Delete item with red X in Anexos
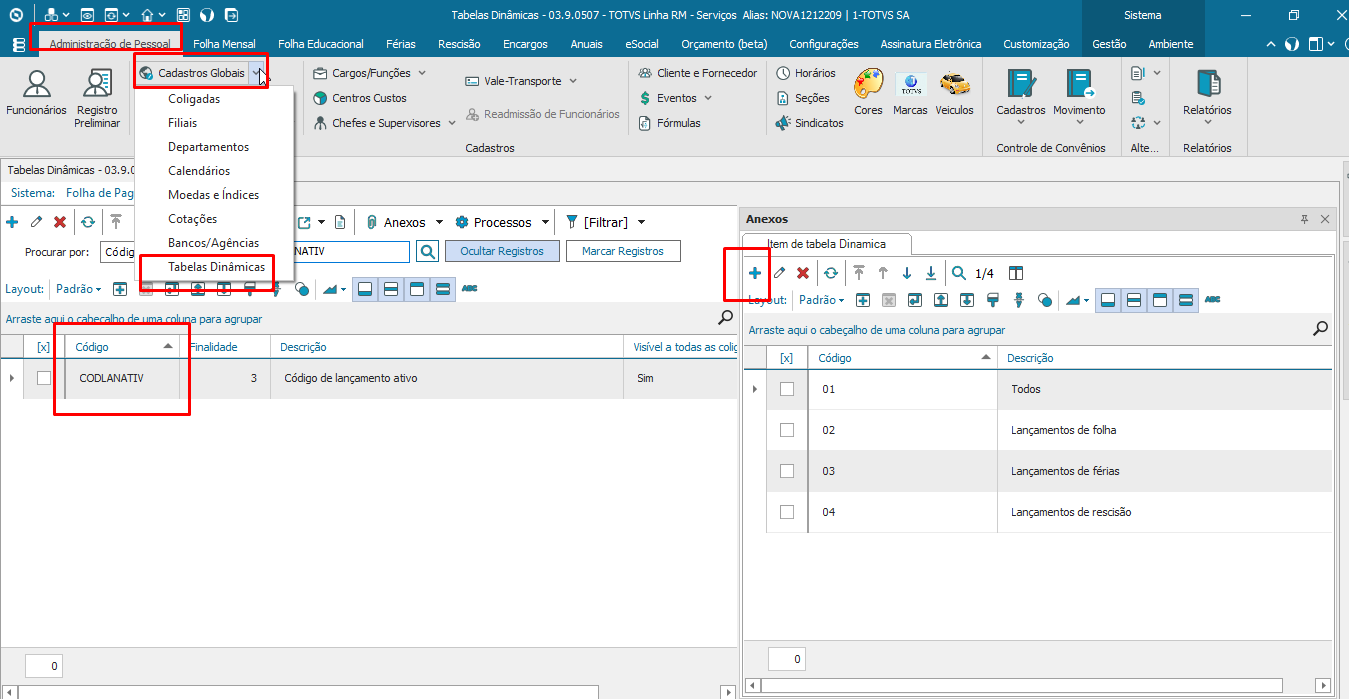This screenshot has height=699, width=1349. point(802,273)
